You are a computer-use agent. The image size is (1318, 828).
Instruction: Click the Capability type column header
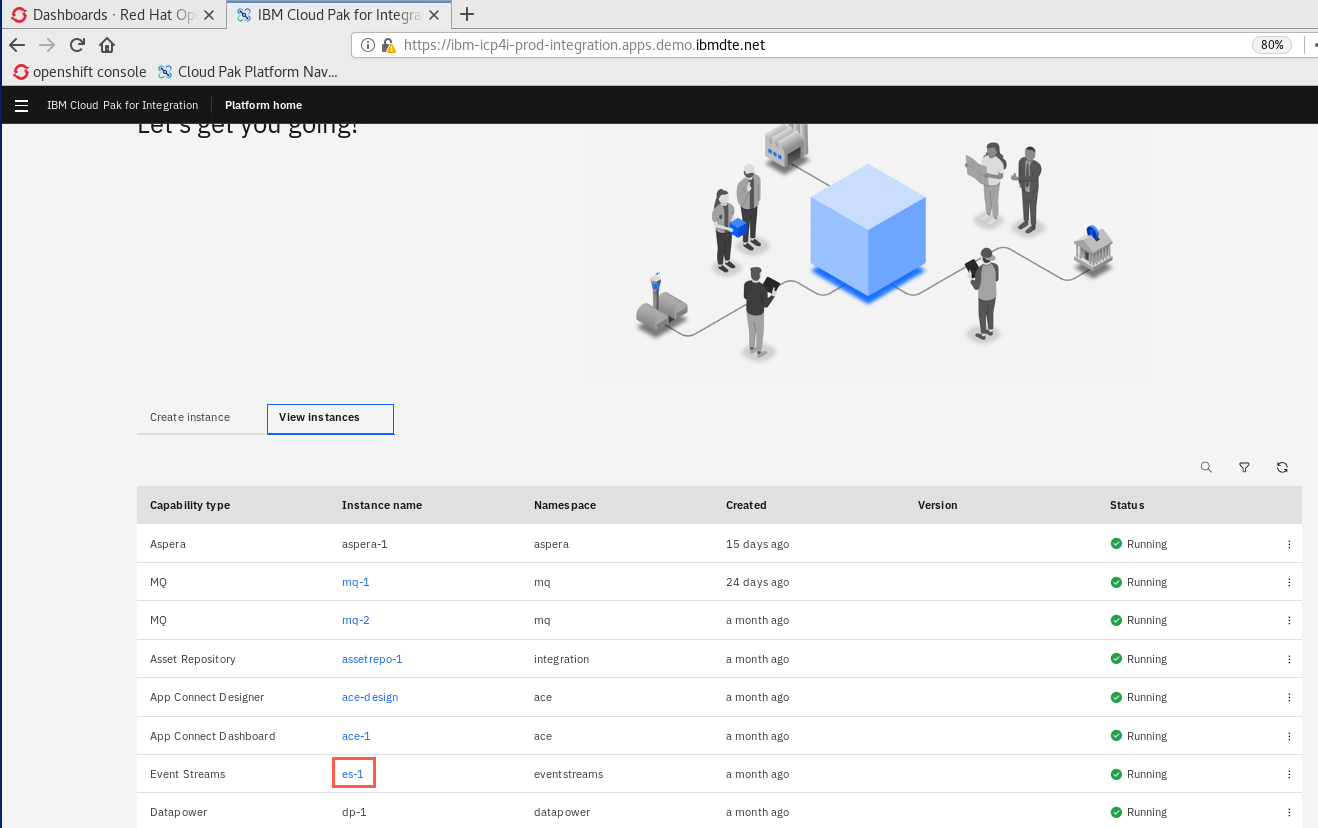[190, 505]
